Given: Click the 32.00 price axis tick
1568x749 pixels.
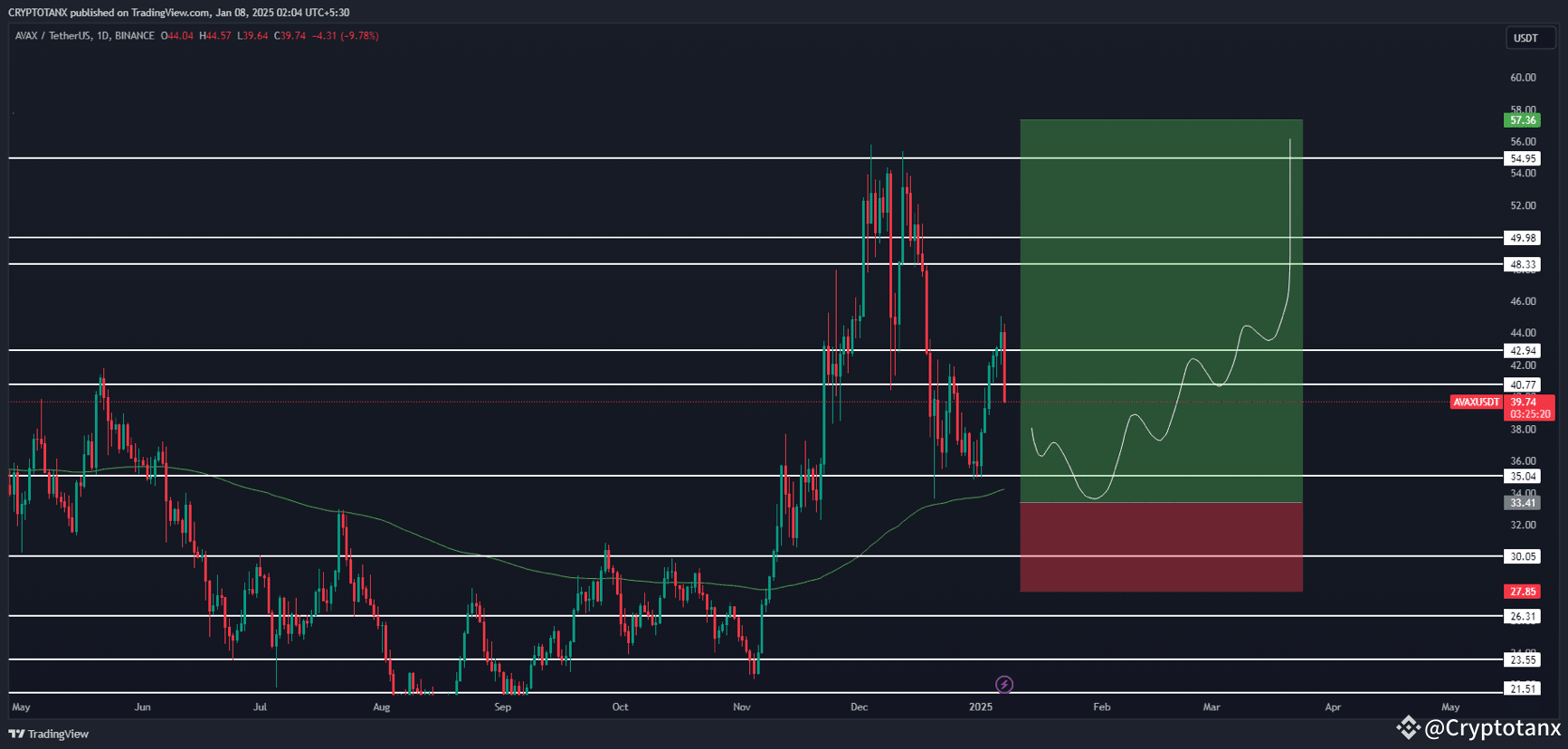Looking at the screenshot, I should [1523, 525].
